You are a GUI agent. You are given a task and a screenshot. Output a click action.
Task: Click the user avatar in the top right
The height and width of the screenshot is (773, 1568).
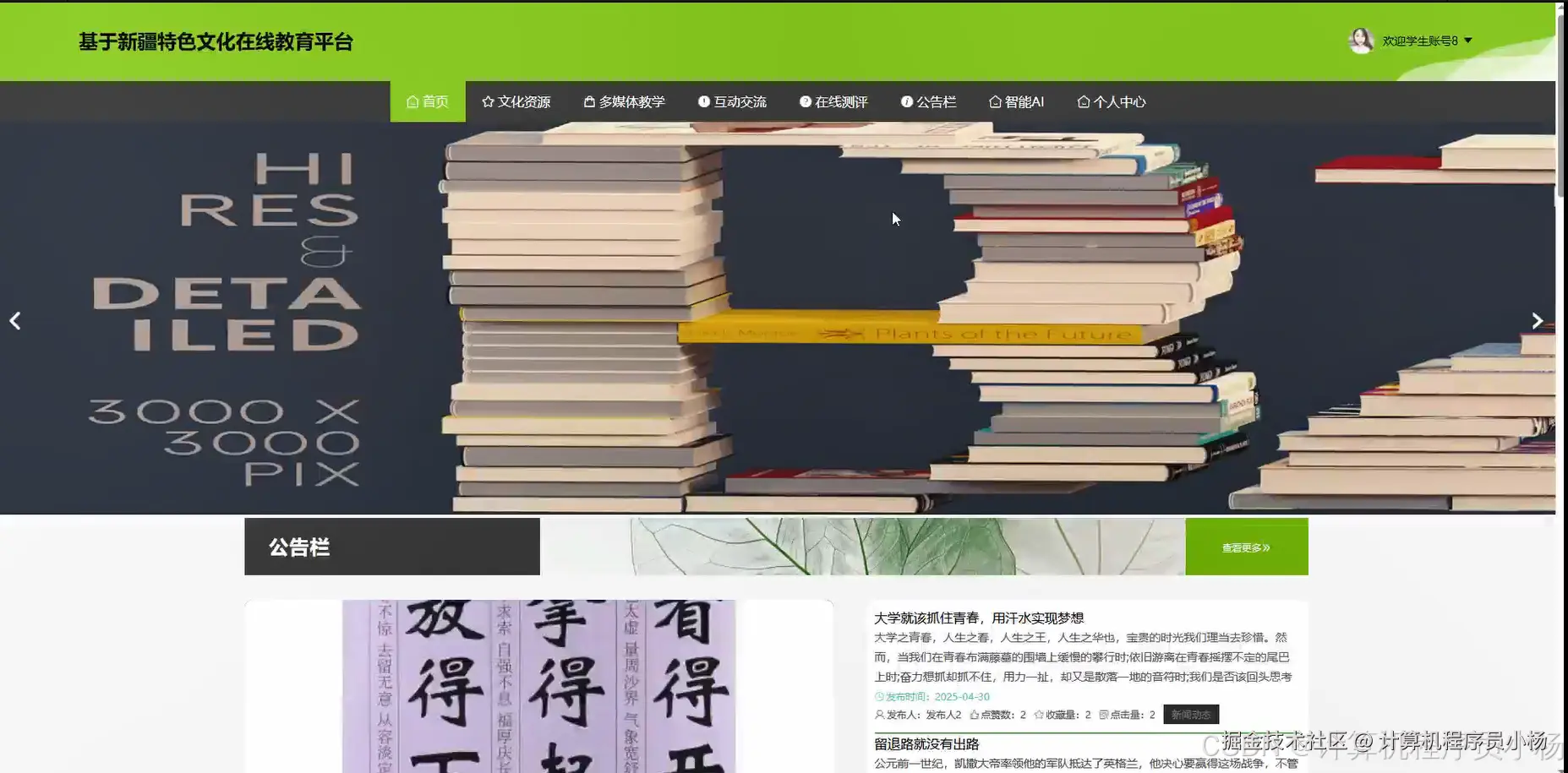pos(1361,41)
